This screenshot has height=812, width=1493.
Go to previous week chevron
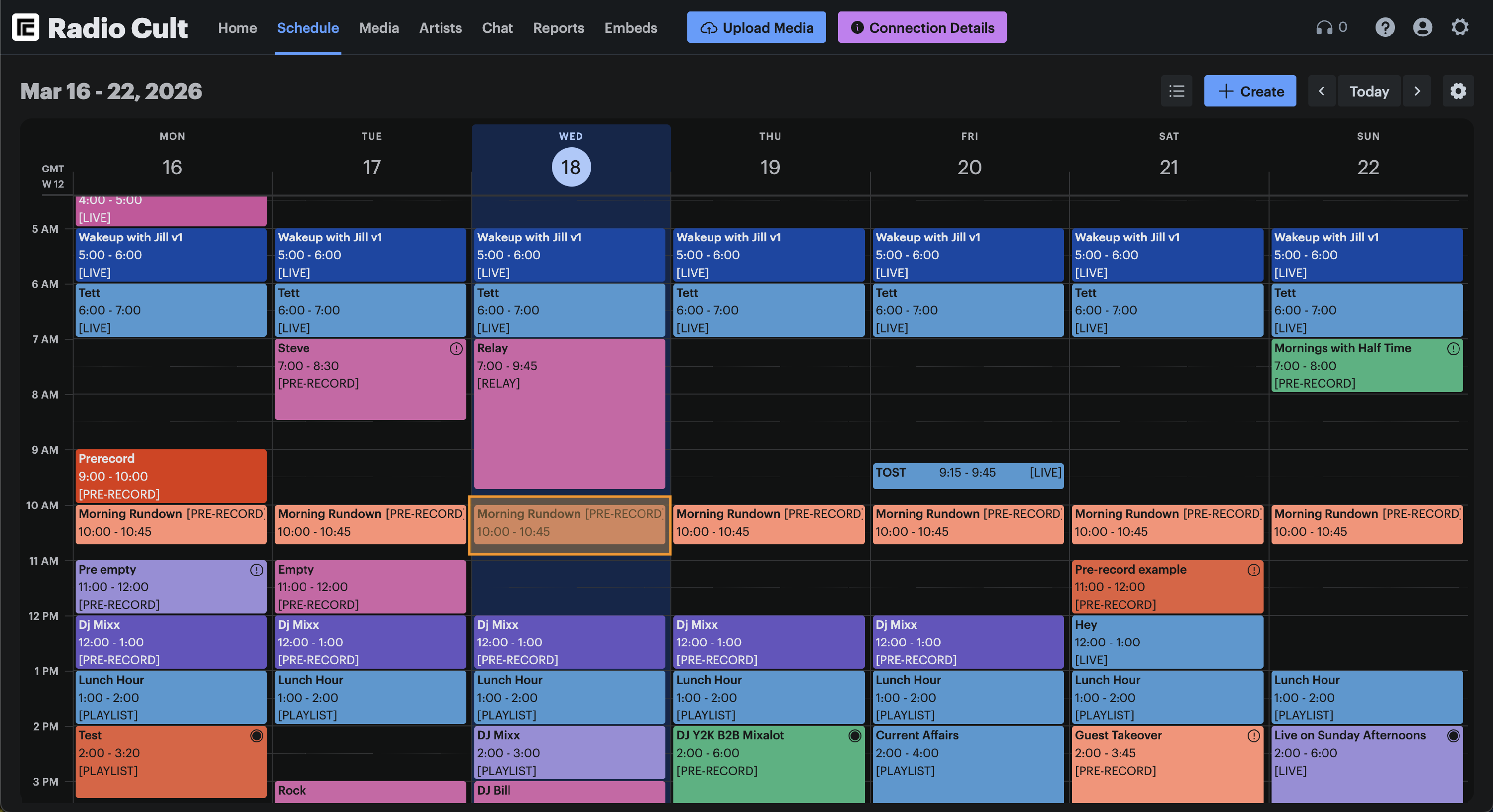click(x=1321, y=91)
